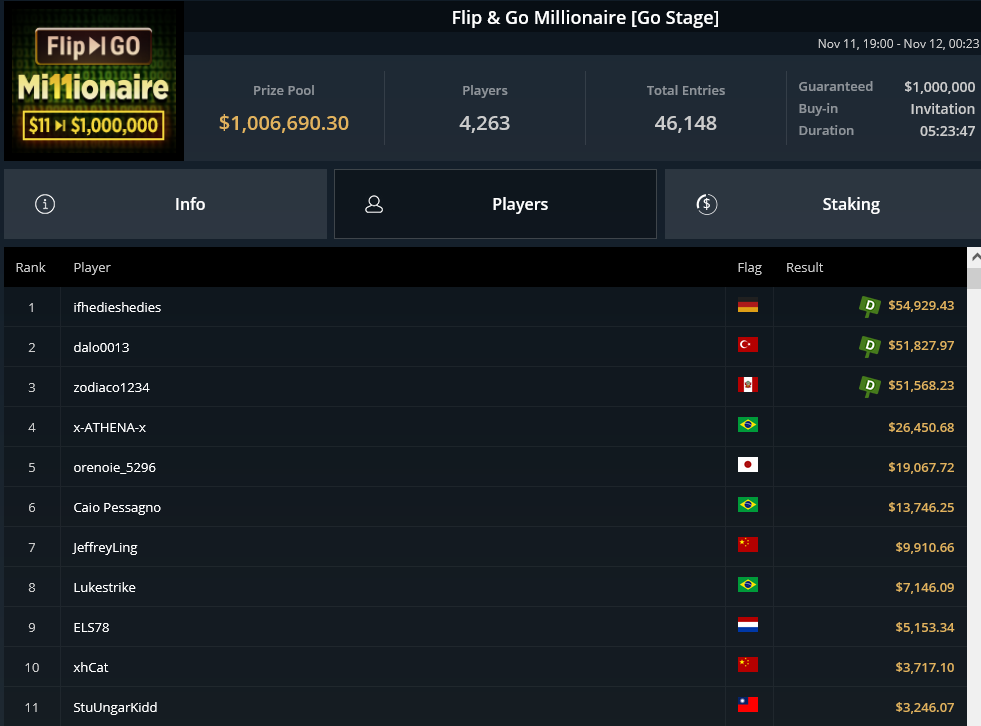Click the Germany flag for ifhedieshedies
This screenshot has height=726, width=981.
tap(747, 307)
